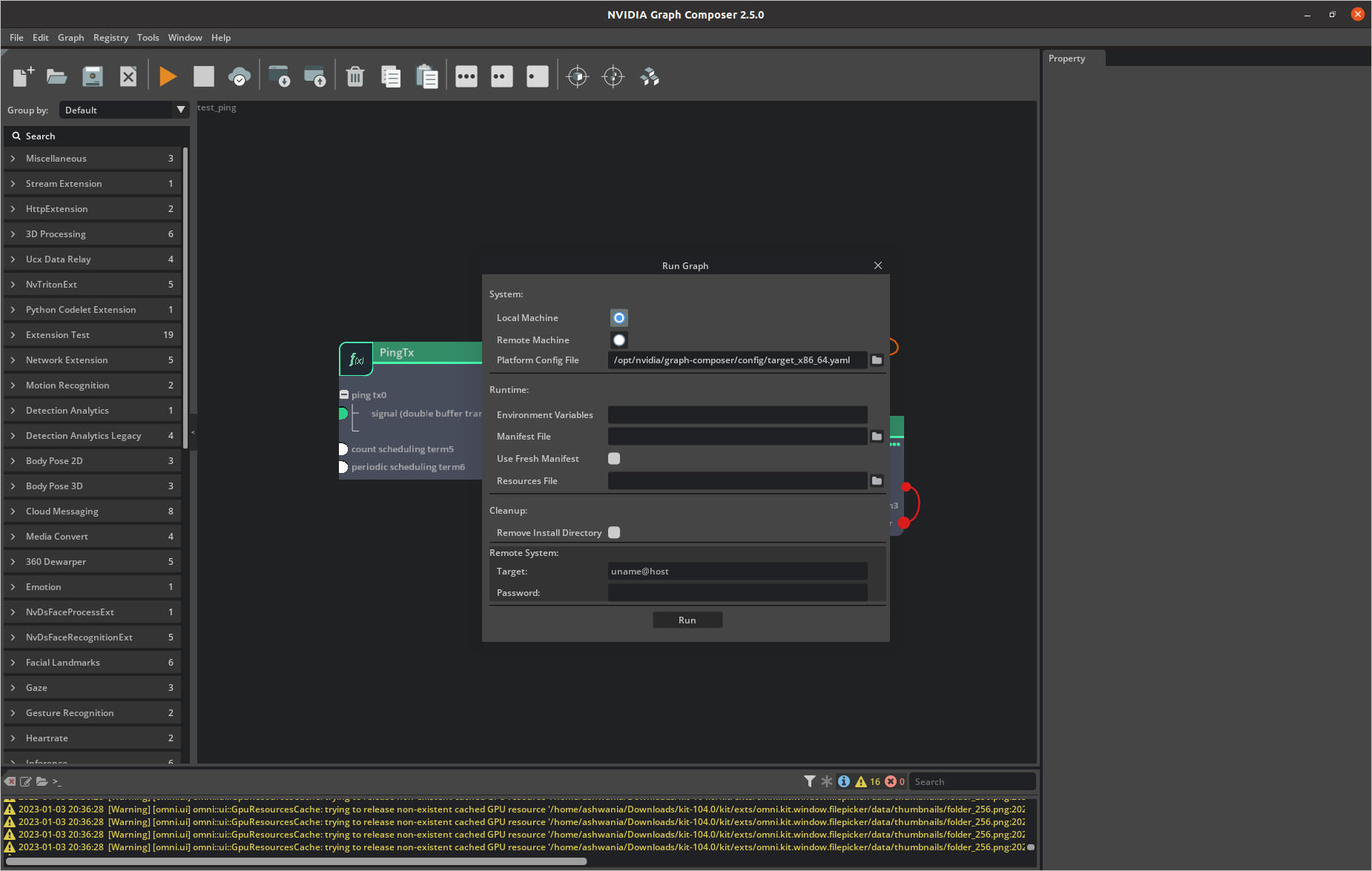Clear the console with the erase icon
Viewport: 1372px width, 871px height.
pos(10,781)
